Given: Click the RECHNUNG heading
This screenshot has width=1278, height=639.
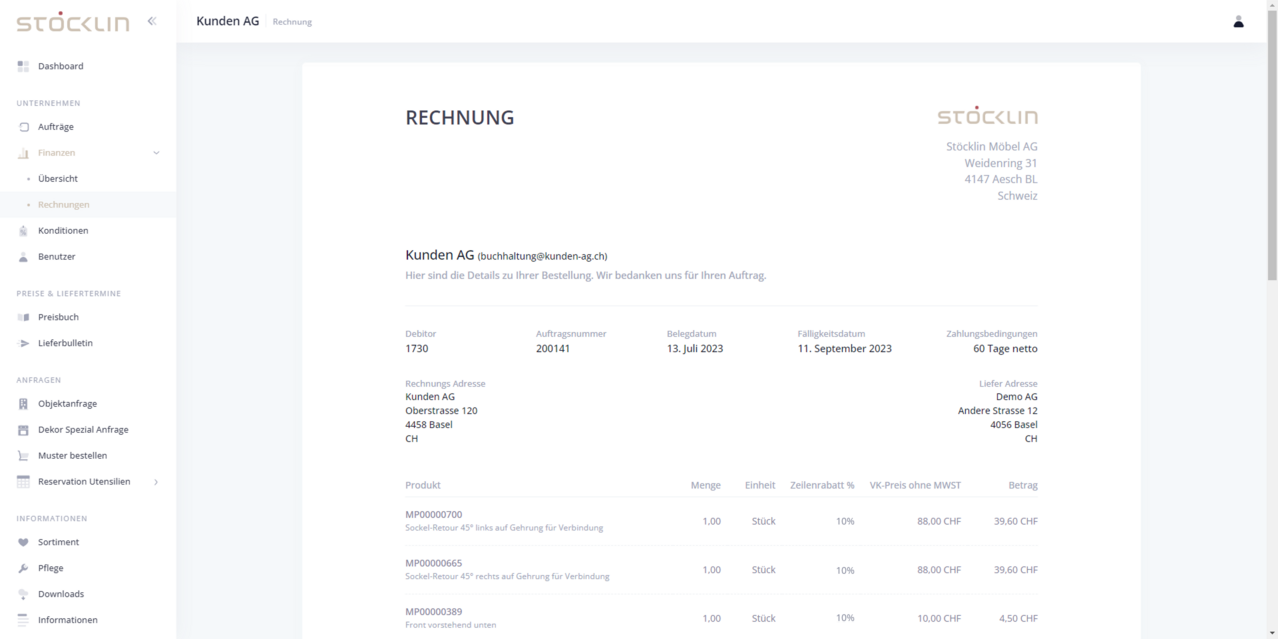Looking at the screenshot, I should (x=460, y=118).
